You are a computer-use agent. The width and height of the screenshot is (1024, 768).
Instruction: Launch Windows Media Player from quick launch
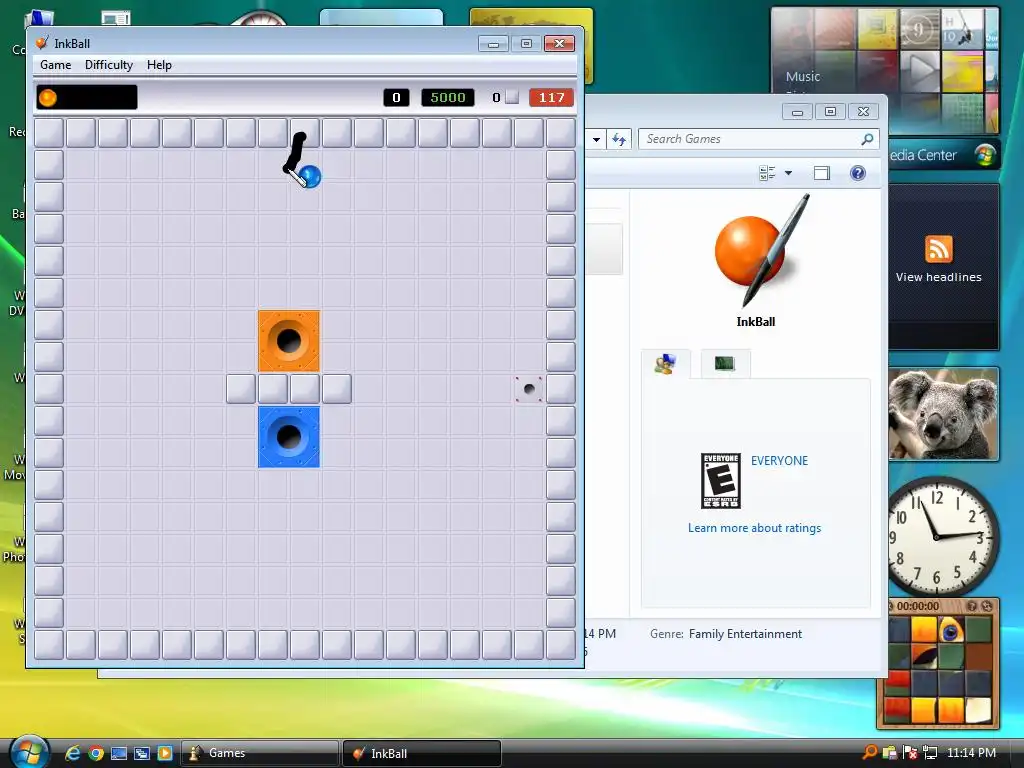coord(165,753)
